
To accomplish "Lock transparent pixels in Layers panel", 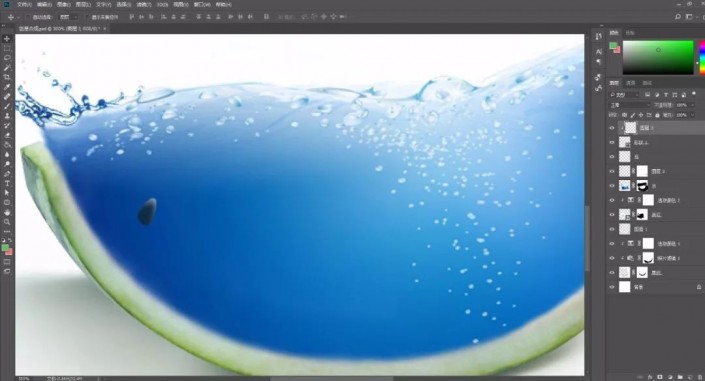I will coord(625,116).
